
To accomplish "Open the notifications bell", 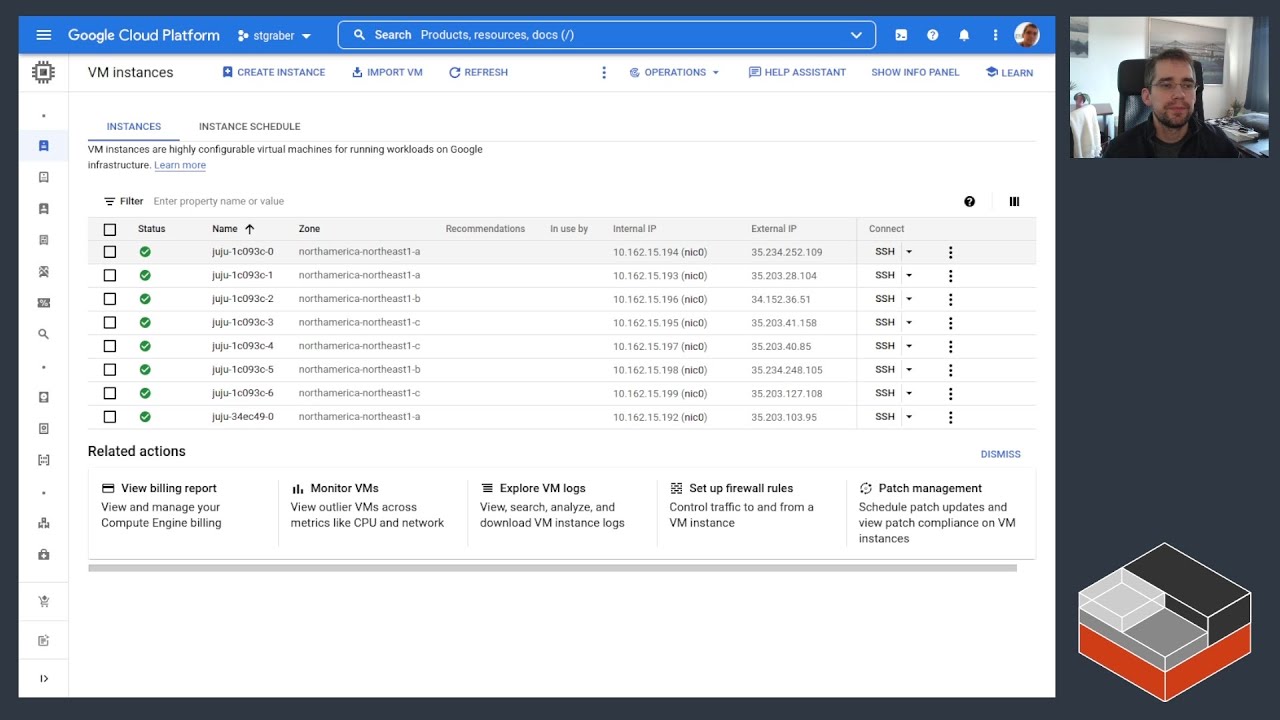I will tap(964, 35).
